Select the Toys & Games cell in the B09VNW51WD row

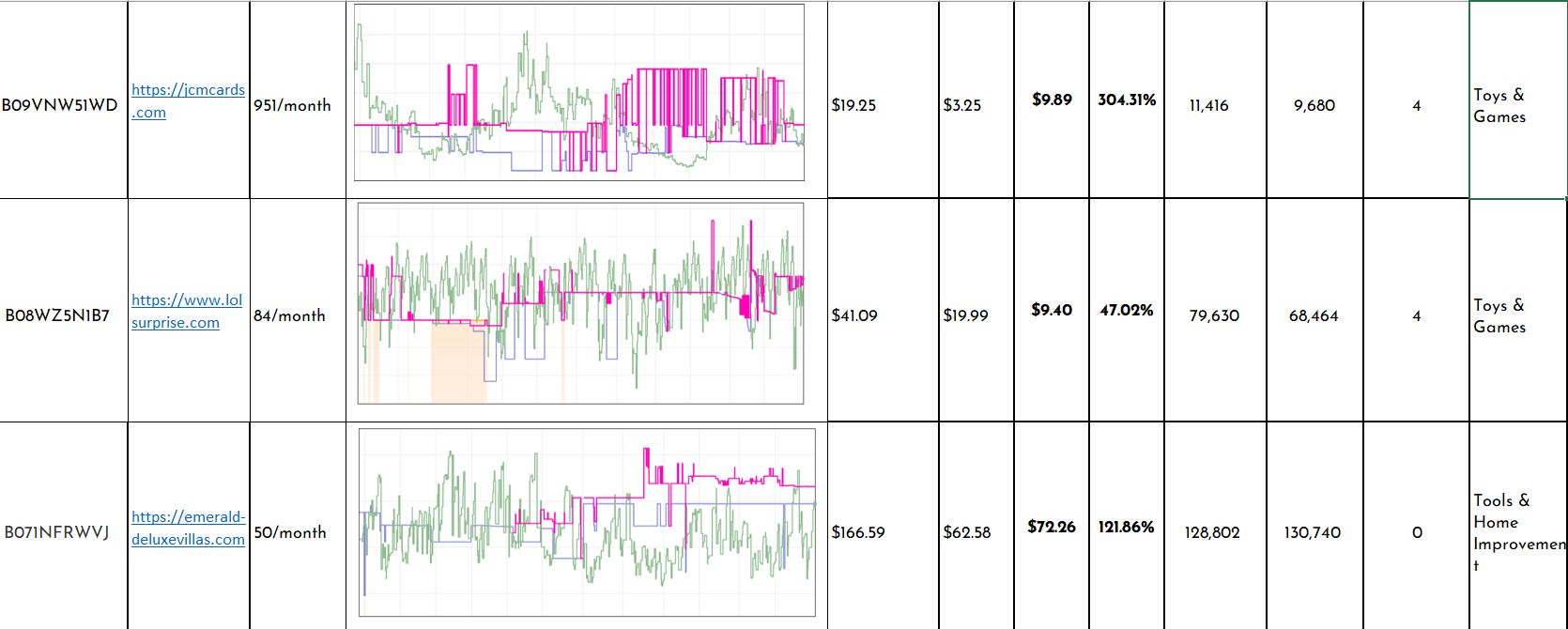click(x=1518, y=100)
